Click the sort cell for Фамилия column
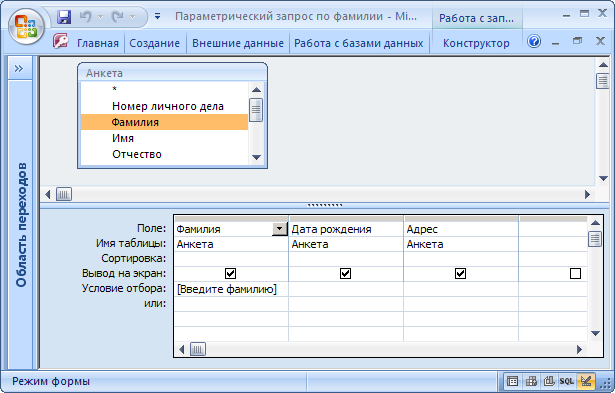The image size is (615, 393). tap(231, 259)
